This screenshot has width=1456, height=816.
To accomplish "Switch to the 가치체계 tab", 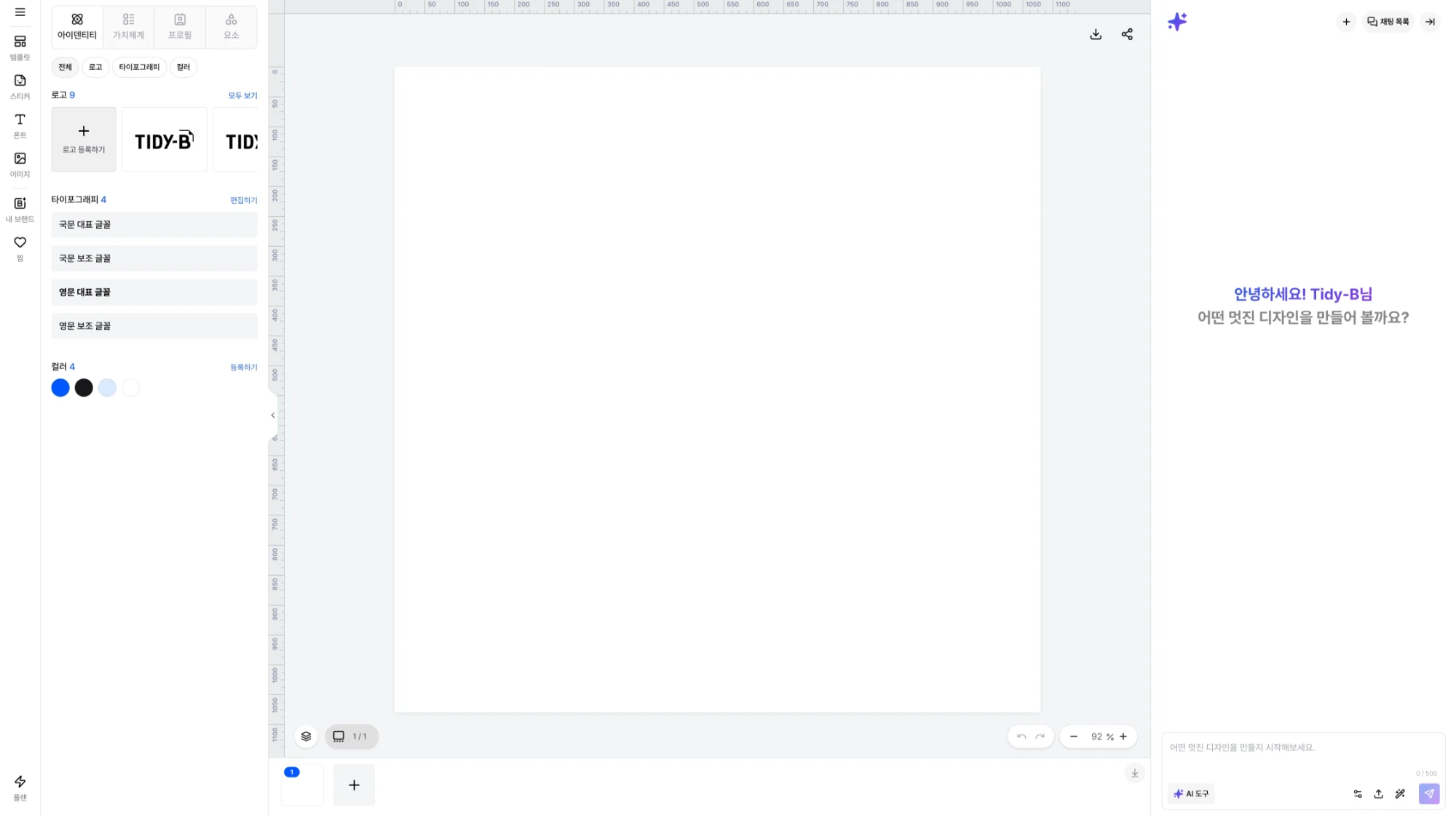I will (128, 26).
